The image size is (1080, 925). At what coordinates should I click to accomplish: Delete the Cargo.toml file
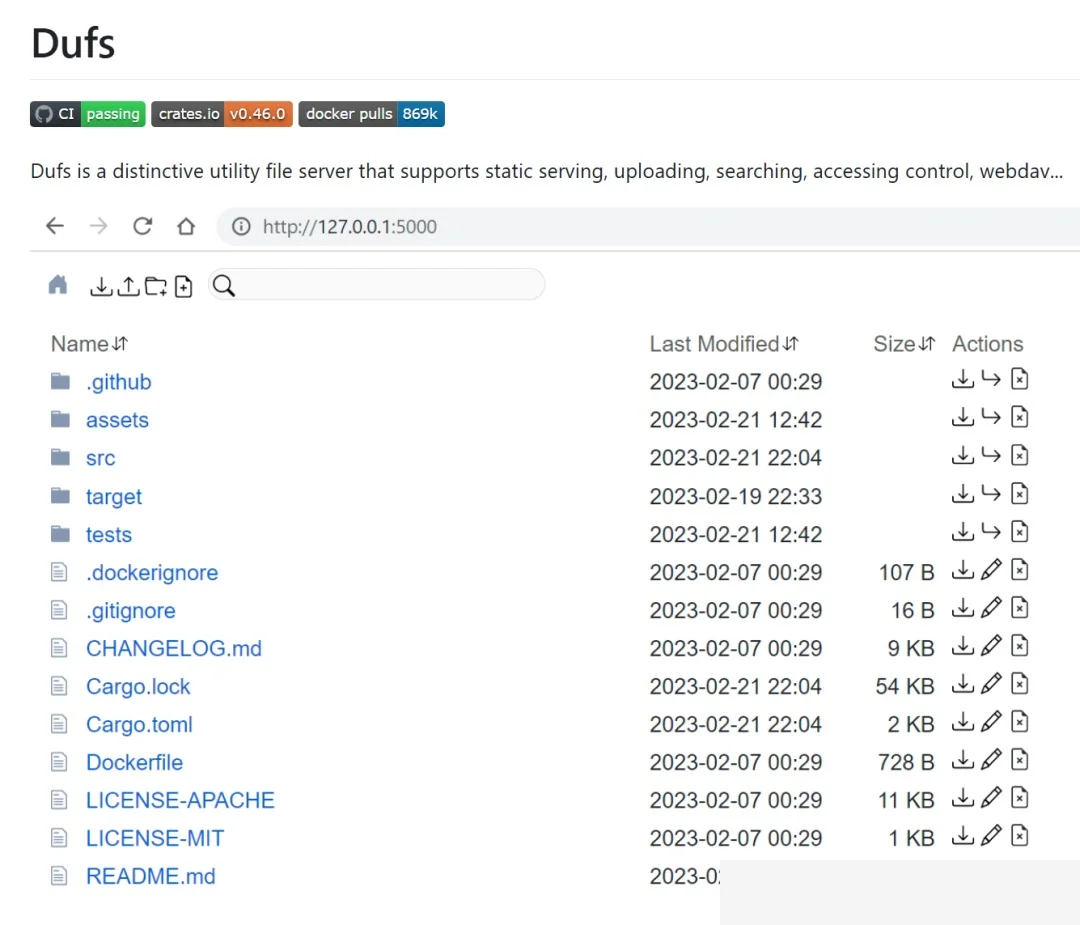pyautogui.click(x=1019, y=722)
